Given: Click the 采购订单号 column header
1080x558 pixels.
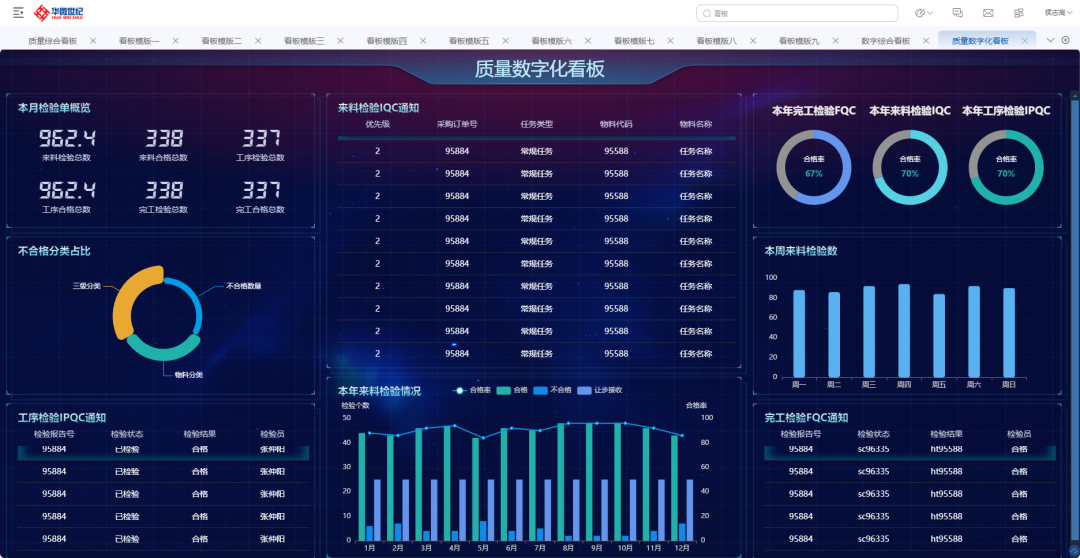Looking at the screenshot, I should coord(457,125).
